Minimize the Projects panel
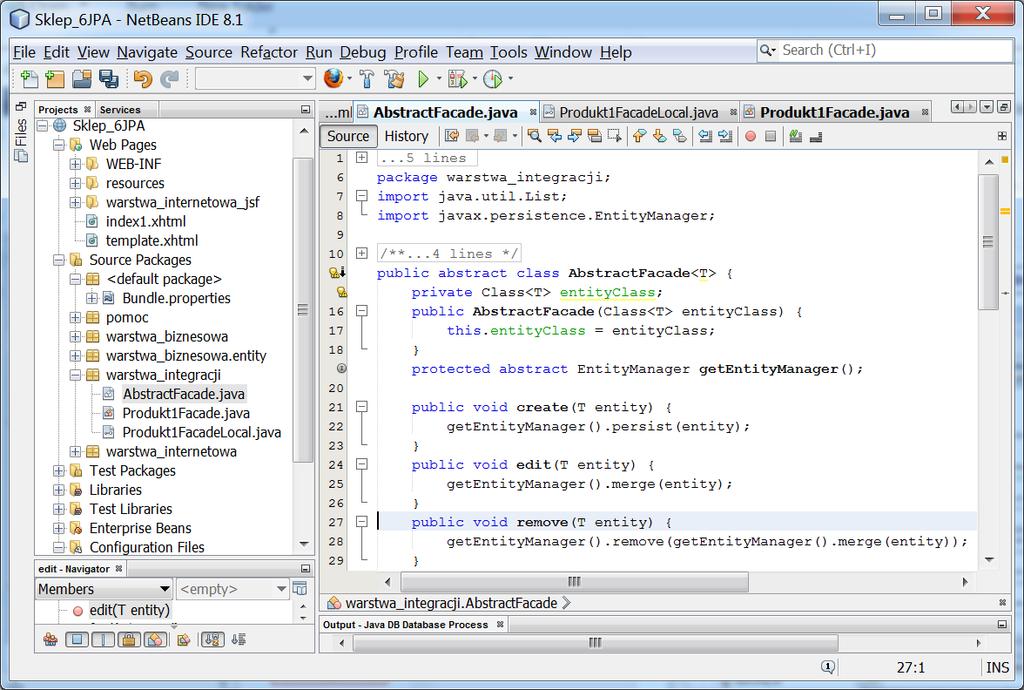 point(305,110)
